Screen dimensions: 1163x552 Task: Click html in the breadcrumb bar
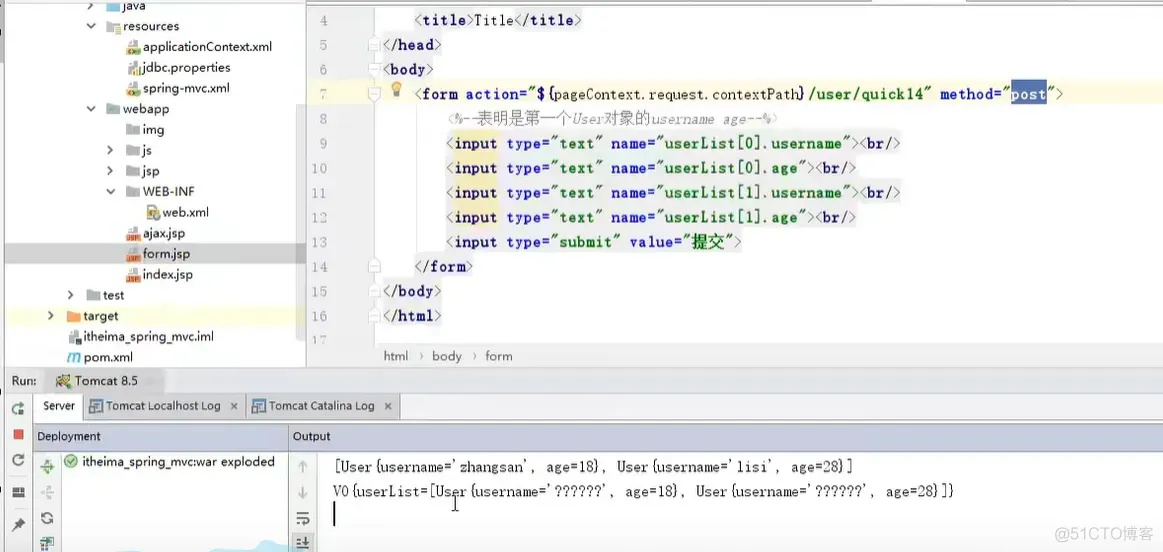tap(395, 356)
